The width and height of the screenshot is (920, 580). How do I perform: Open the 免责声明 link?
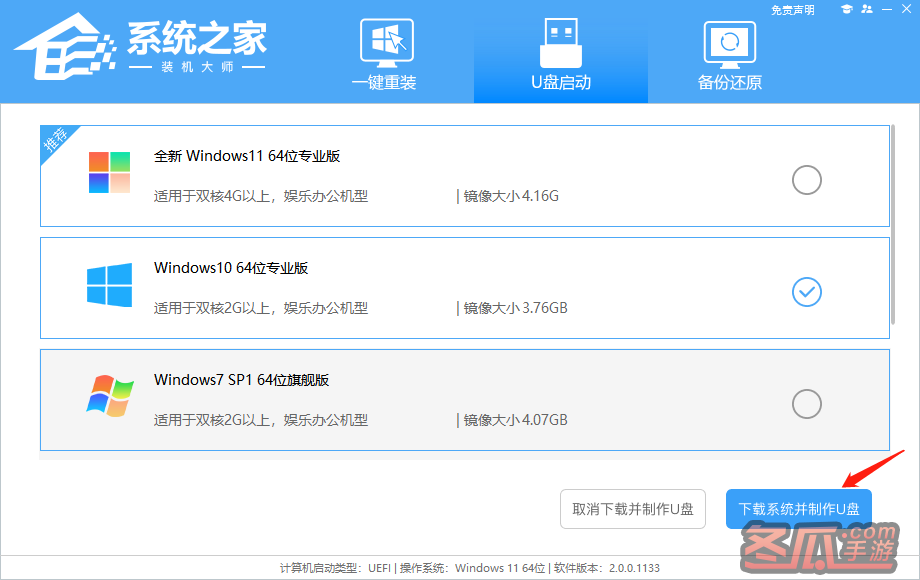[x=792, y=10]
